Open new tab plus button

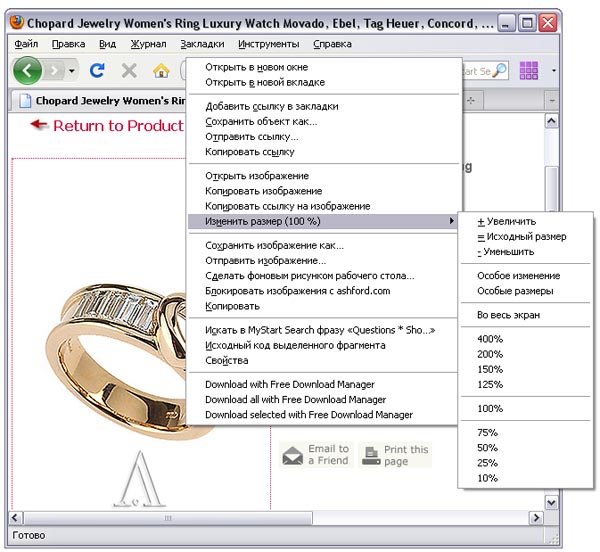click(471, 101)
